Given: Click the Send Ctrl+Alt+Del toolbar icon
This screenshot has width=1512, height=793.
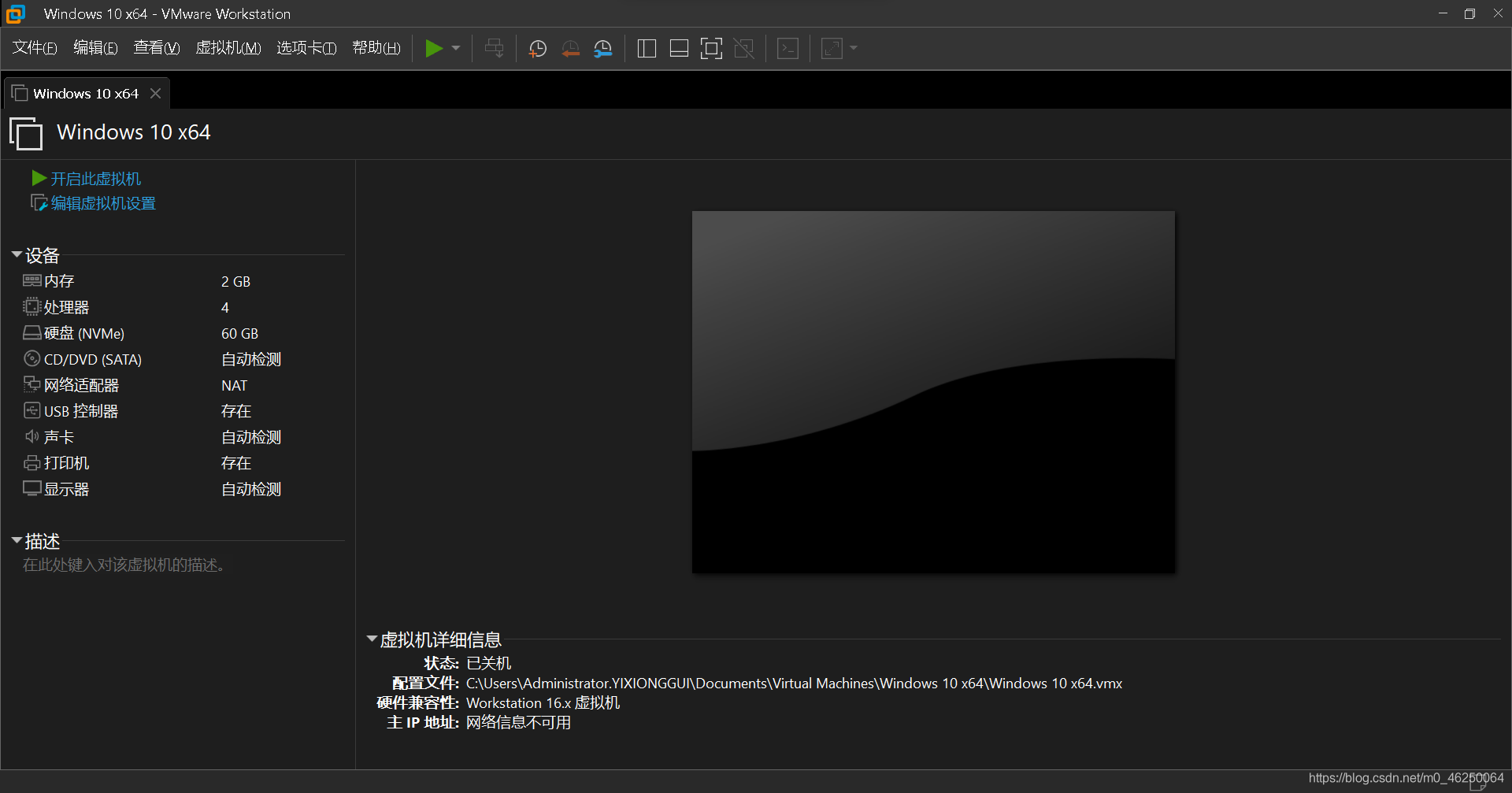Looking at the screenshot, I should 495,49.
